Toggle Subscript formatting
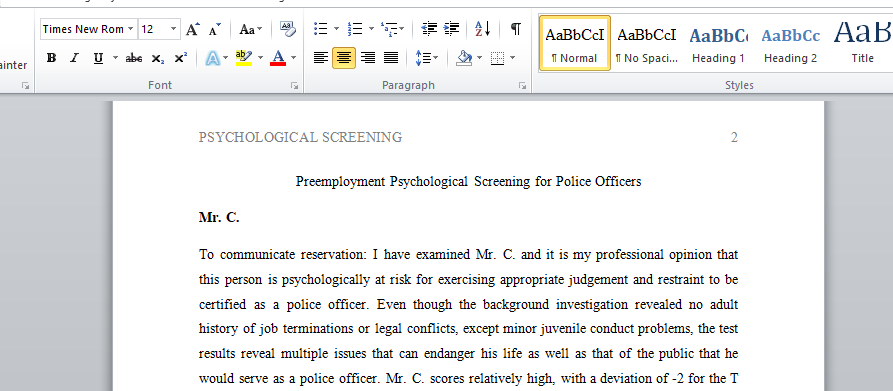 click(158, 57)
